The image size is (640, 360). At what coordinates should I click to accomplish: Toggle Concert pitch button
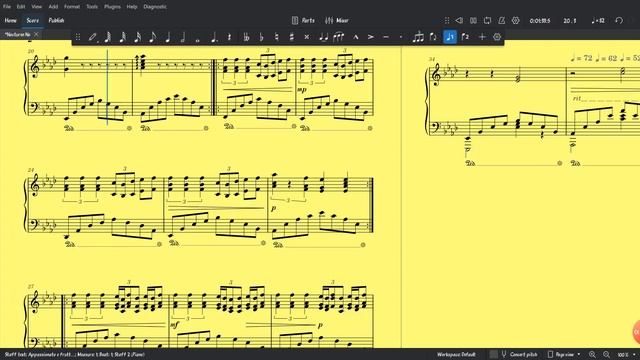519,355
